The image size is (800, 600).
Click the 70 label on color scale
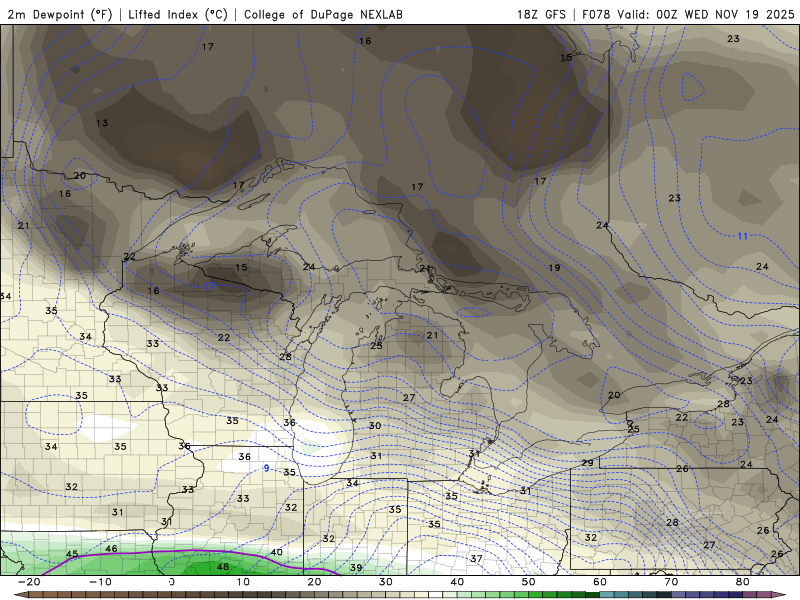pos(671,582)
